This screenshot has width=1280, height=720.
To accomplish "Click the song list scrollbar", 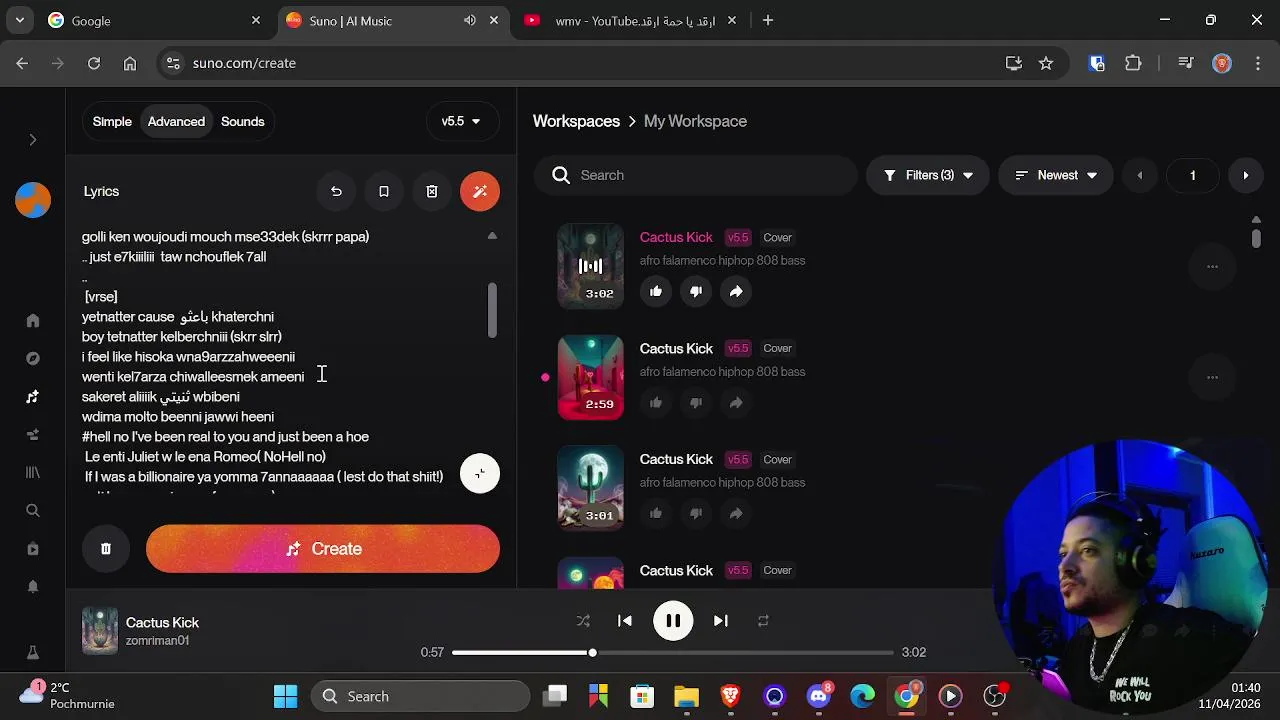I will click(x=1256, y=238).
